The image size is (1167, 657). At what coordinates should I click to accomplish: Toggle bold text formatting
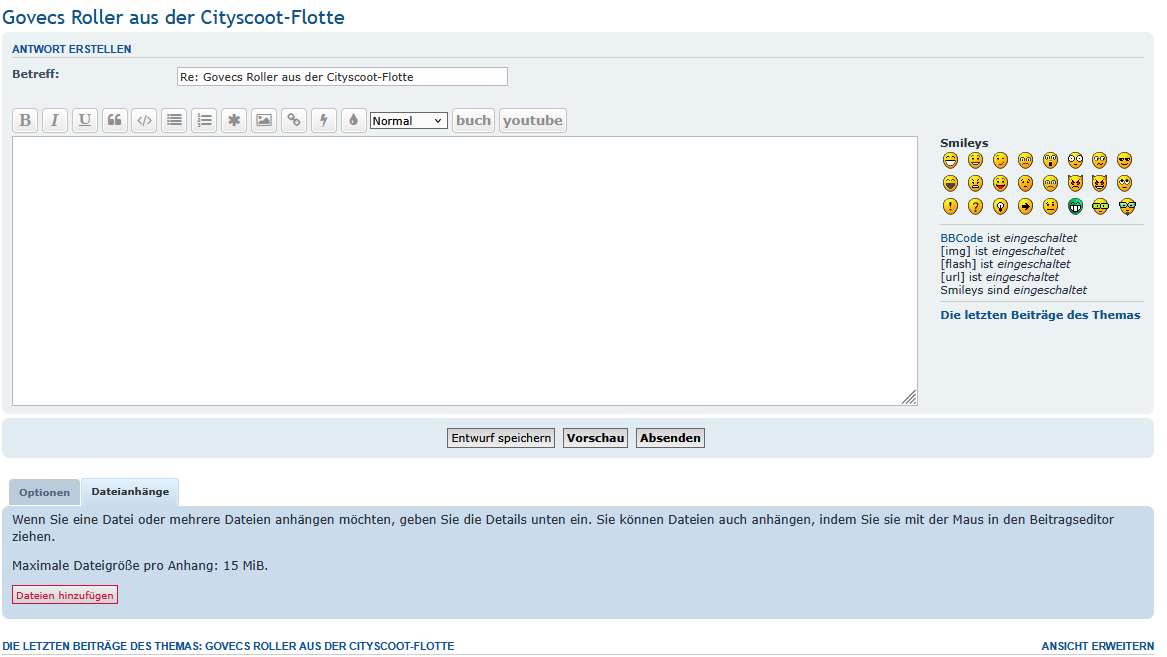point(25,121)
